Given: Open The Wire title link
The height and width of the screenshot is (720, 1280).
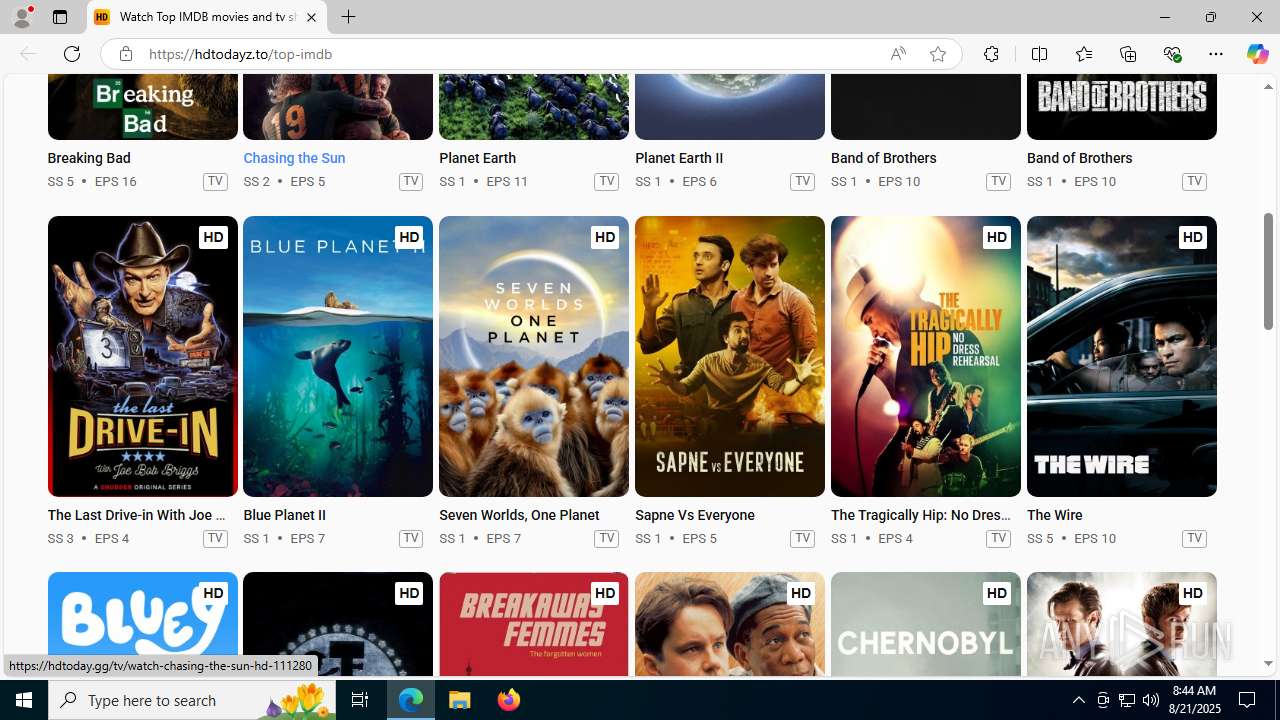Looking at the screenshot, I should 1055,515.
